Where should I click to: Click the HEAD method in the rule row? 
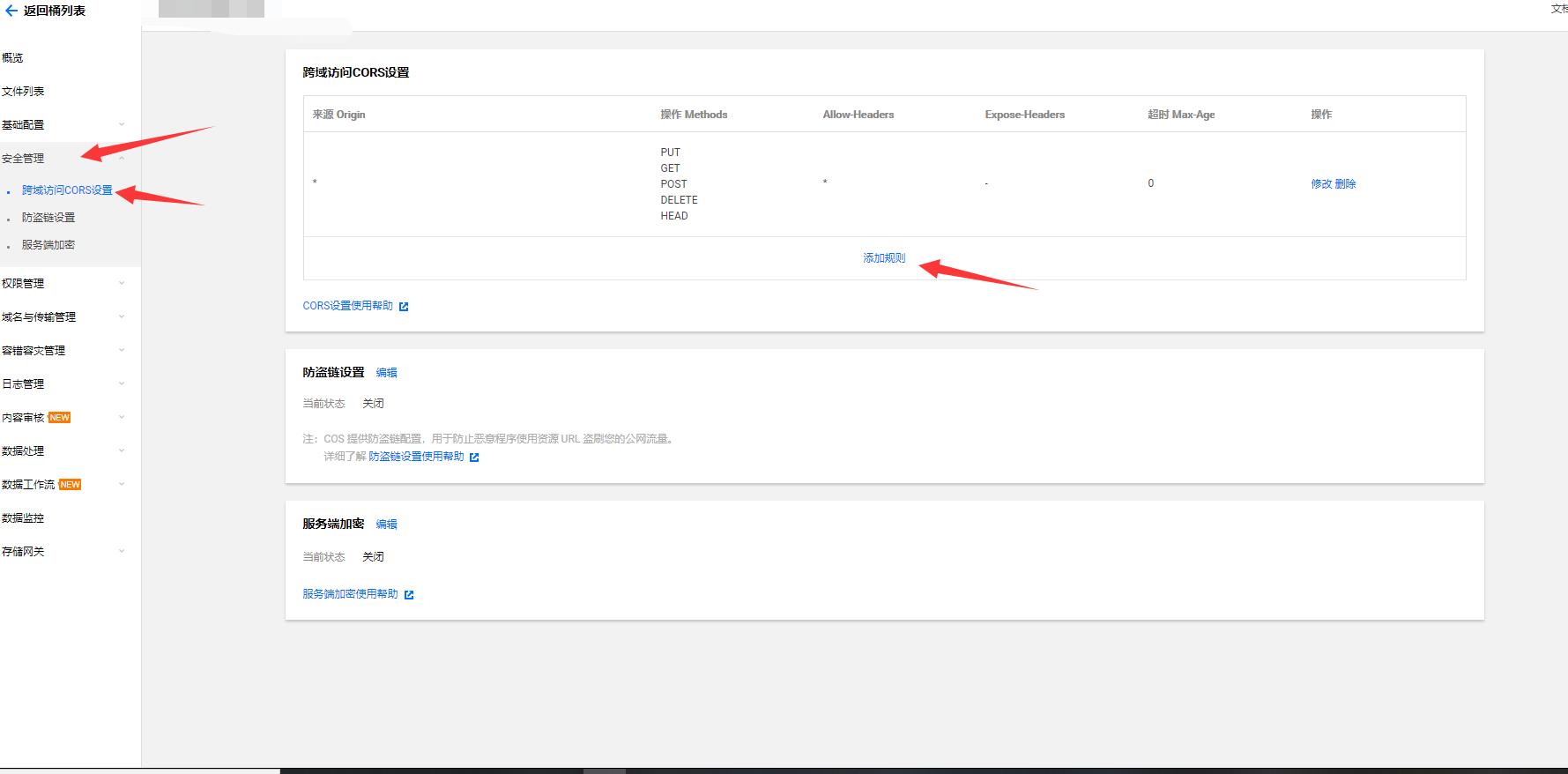coord(674,216)
